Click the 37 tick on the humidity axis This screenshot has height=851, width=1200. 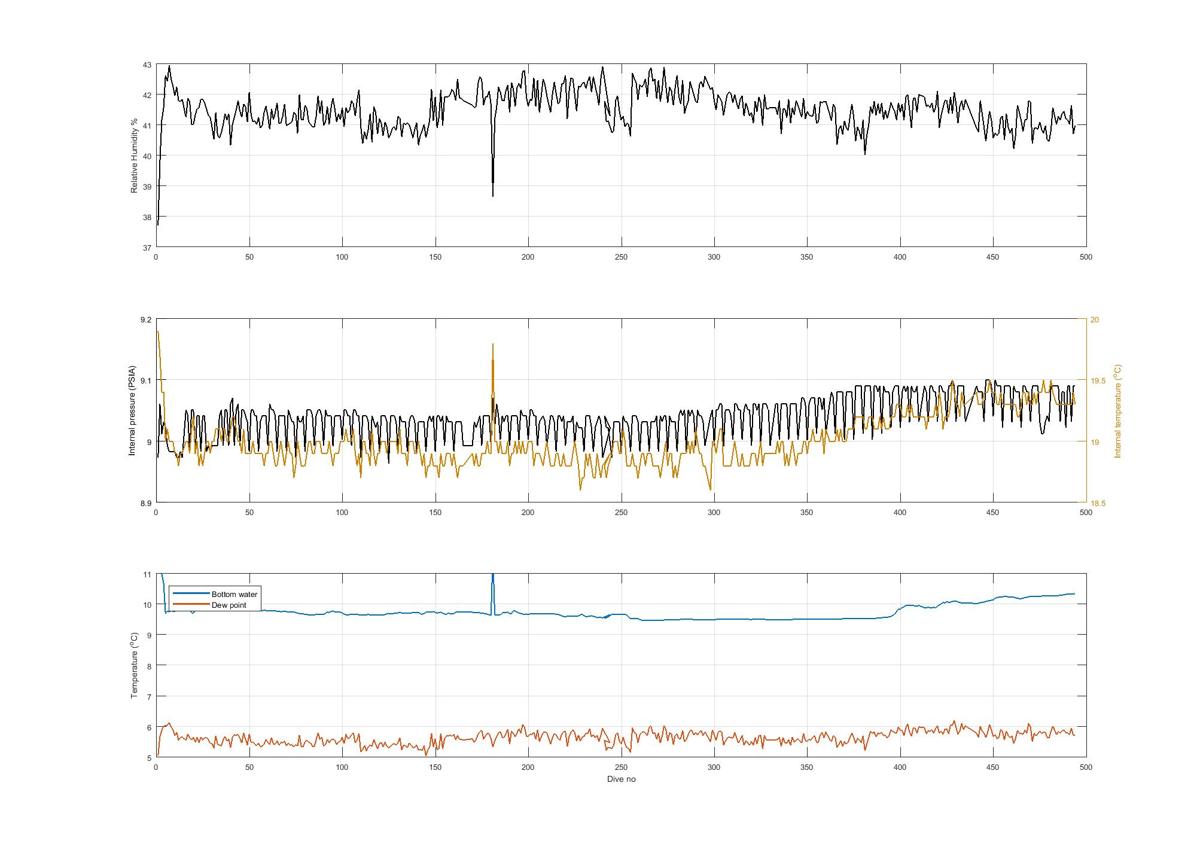point(147,247)
